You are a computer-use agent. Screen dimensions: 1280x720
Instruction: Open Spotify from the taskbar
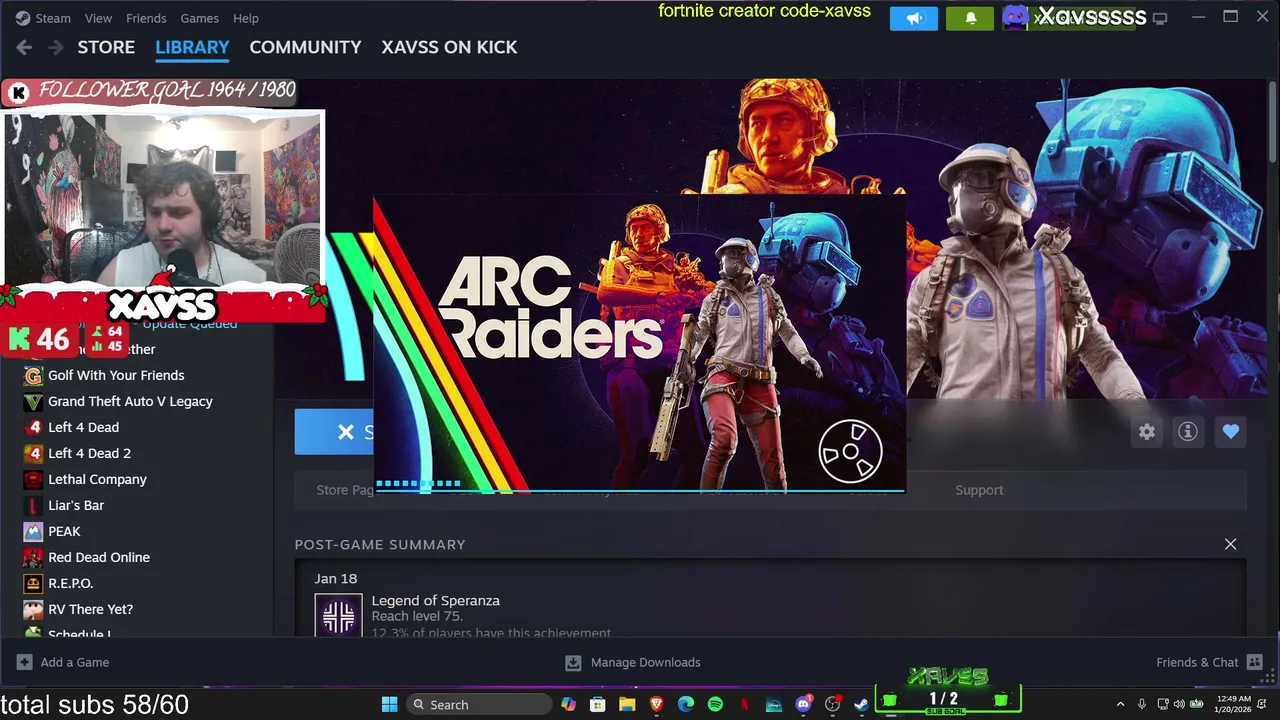(715, 704)
